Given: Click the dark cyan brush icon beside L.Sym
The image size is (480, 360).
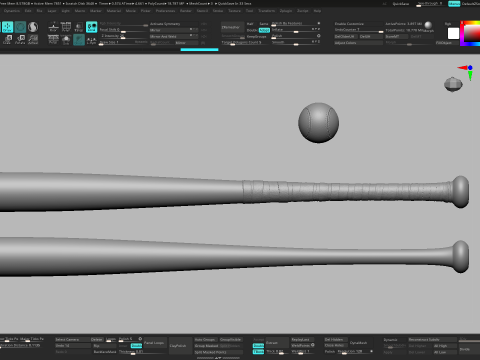Looking at the screenshot, I should (79, 39).
